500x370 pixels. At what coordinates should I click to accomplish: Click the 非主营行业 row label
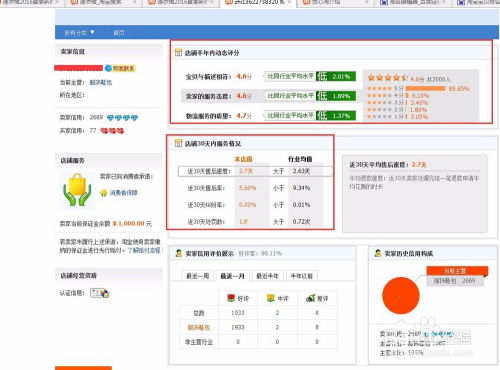click(199, 342)
